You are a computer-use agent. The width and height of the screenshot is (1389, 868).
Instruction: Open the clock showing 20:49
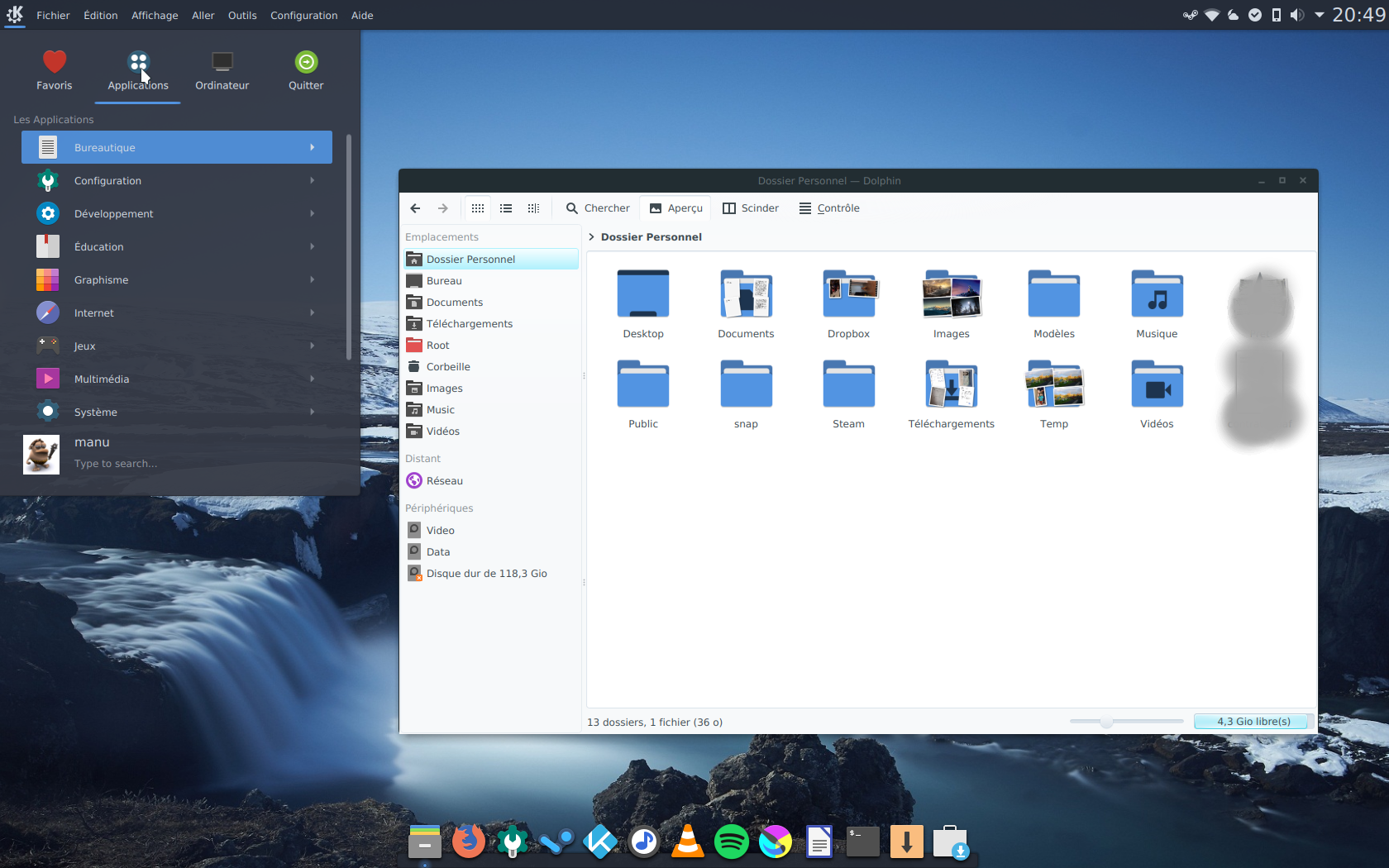1358,15
